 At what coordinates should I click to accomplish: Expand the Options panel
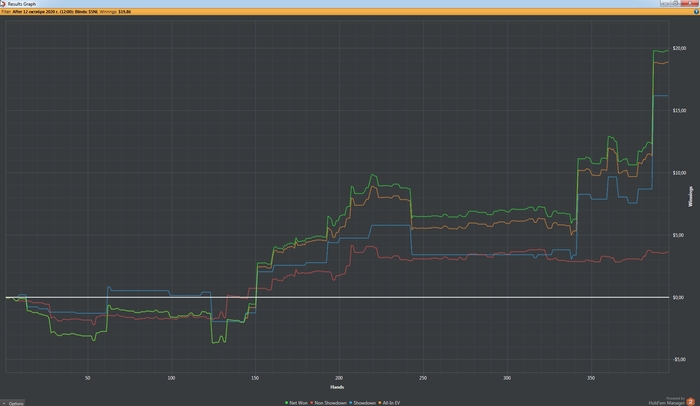(12, 403)
